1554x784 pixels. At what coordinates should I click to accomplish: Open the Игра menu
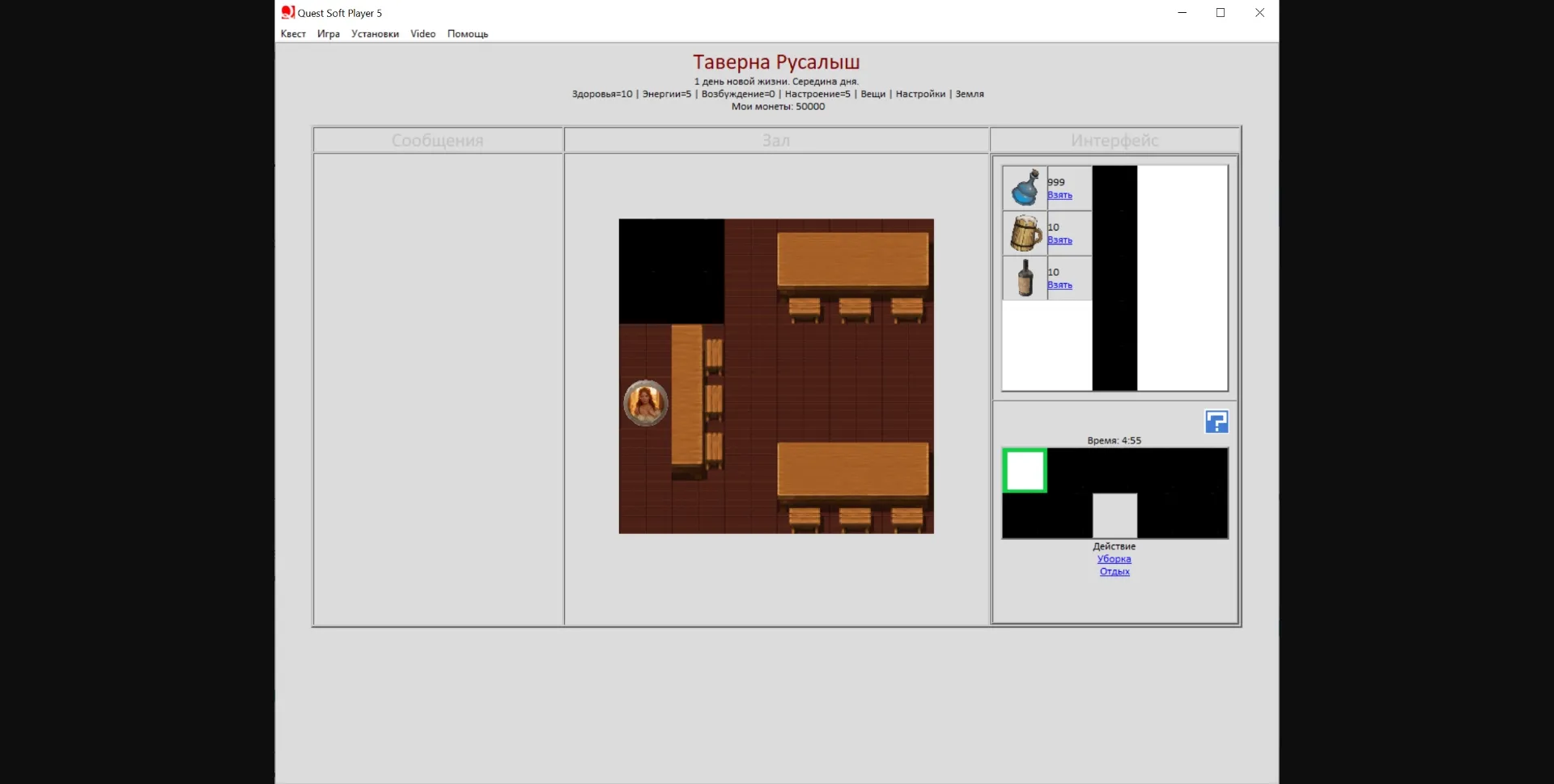[x=328, y=34]
